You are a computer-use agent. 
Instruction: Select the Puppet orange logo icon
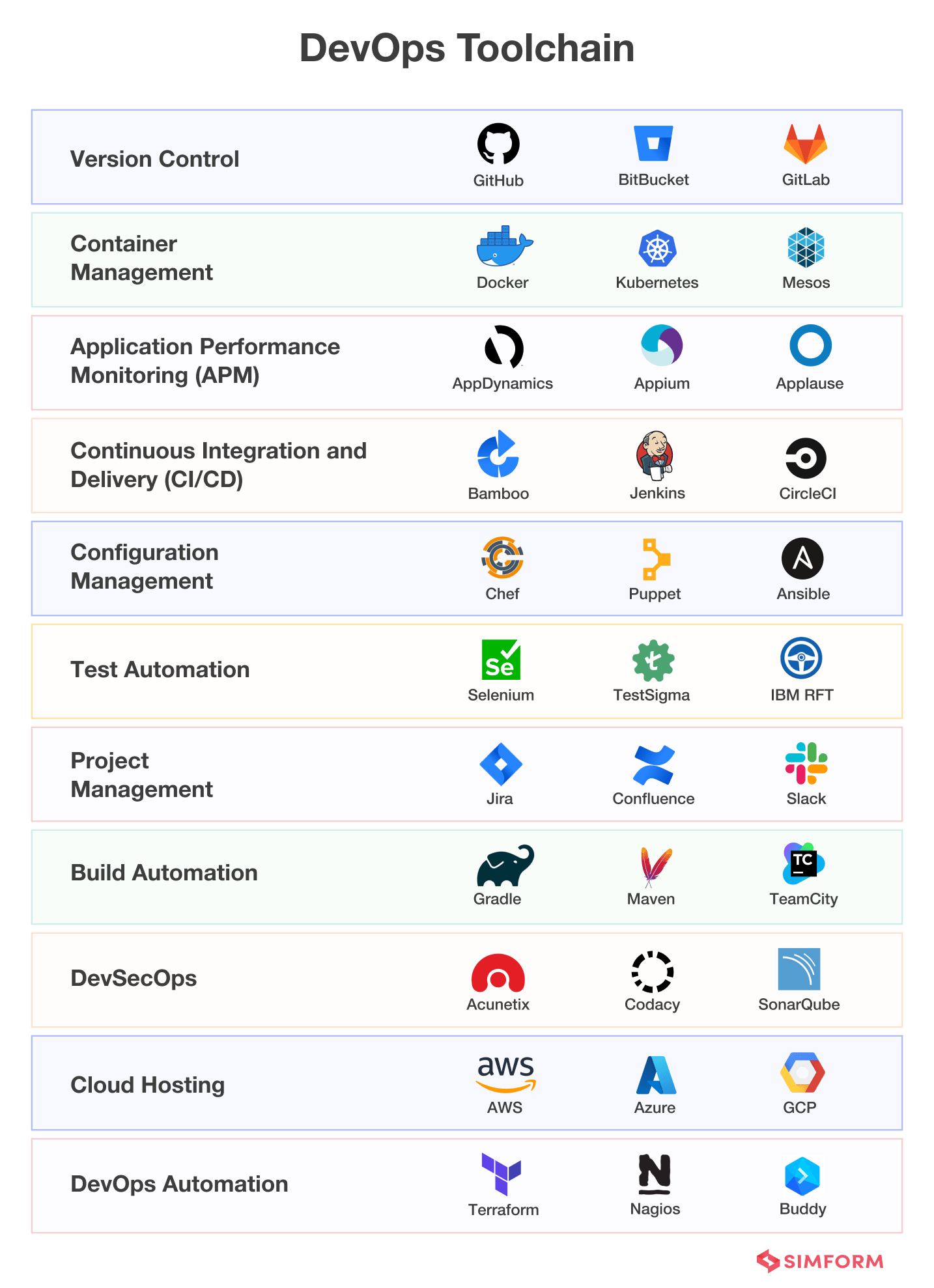656,559
